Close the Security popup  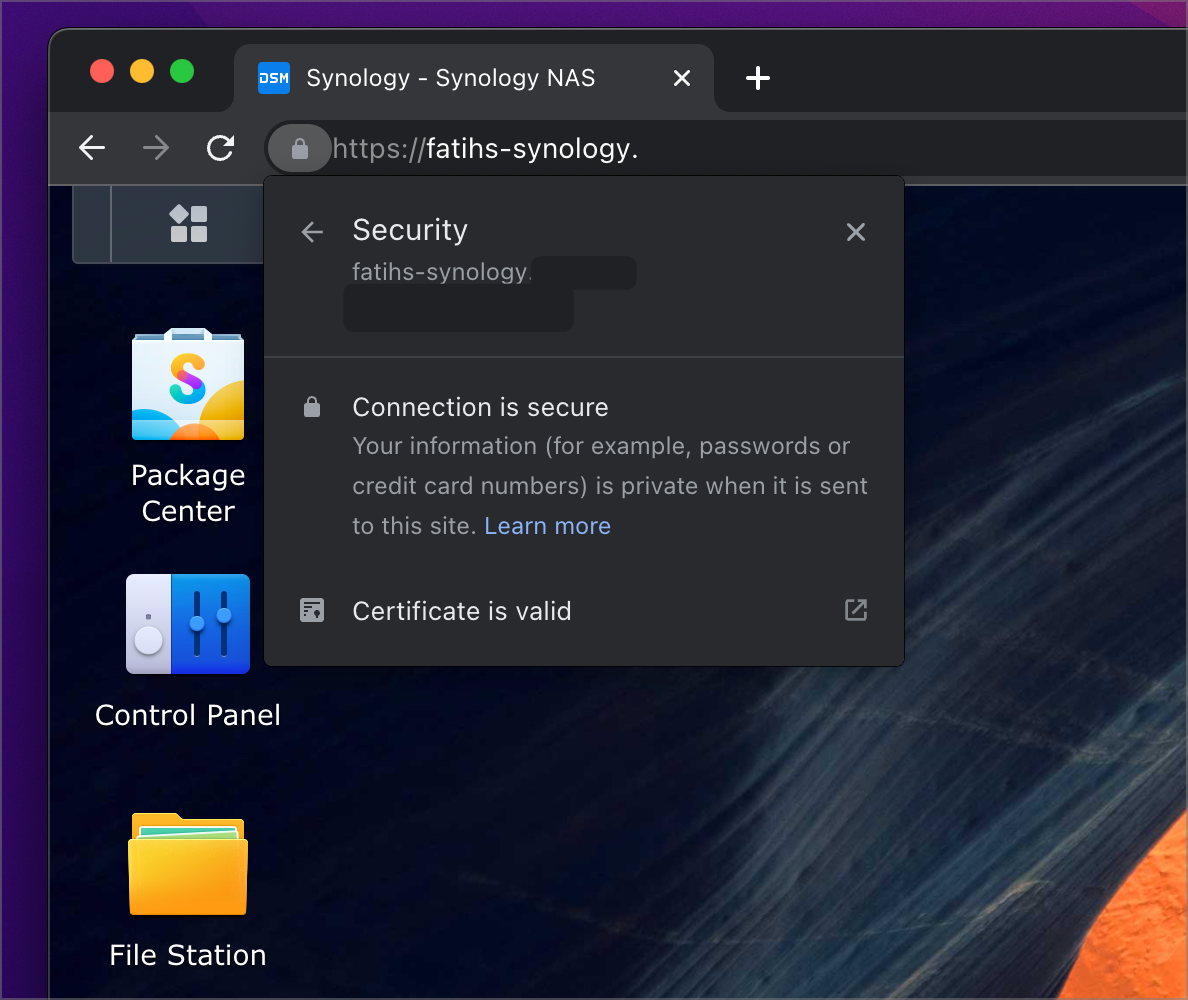click(855, 231)
